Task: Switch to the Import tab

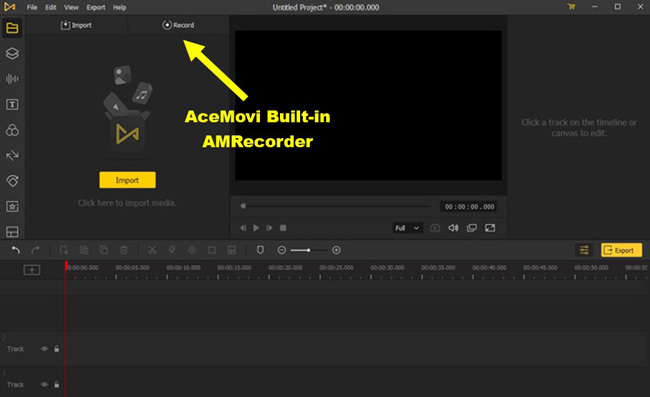Action: point(76,25)
